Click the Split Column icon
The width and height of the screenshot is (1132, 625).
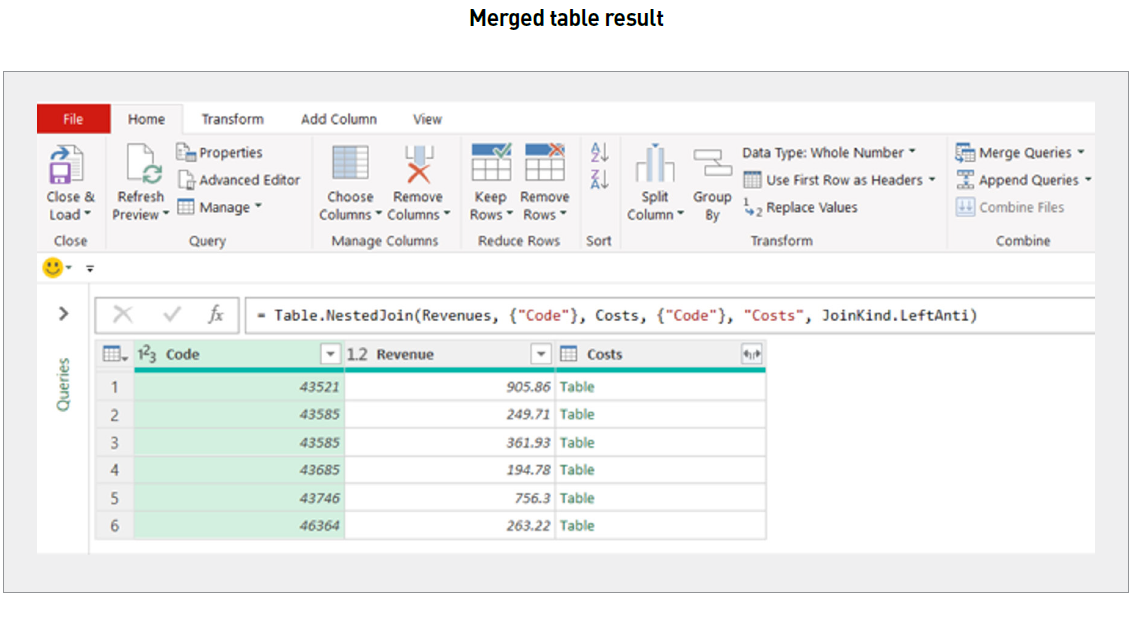click(x=655, y=170)
